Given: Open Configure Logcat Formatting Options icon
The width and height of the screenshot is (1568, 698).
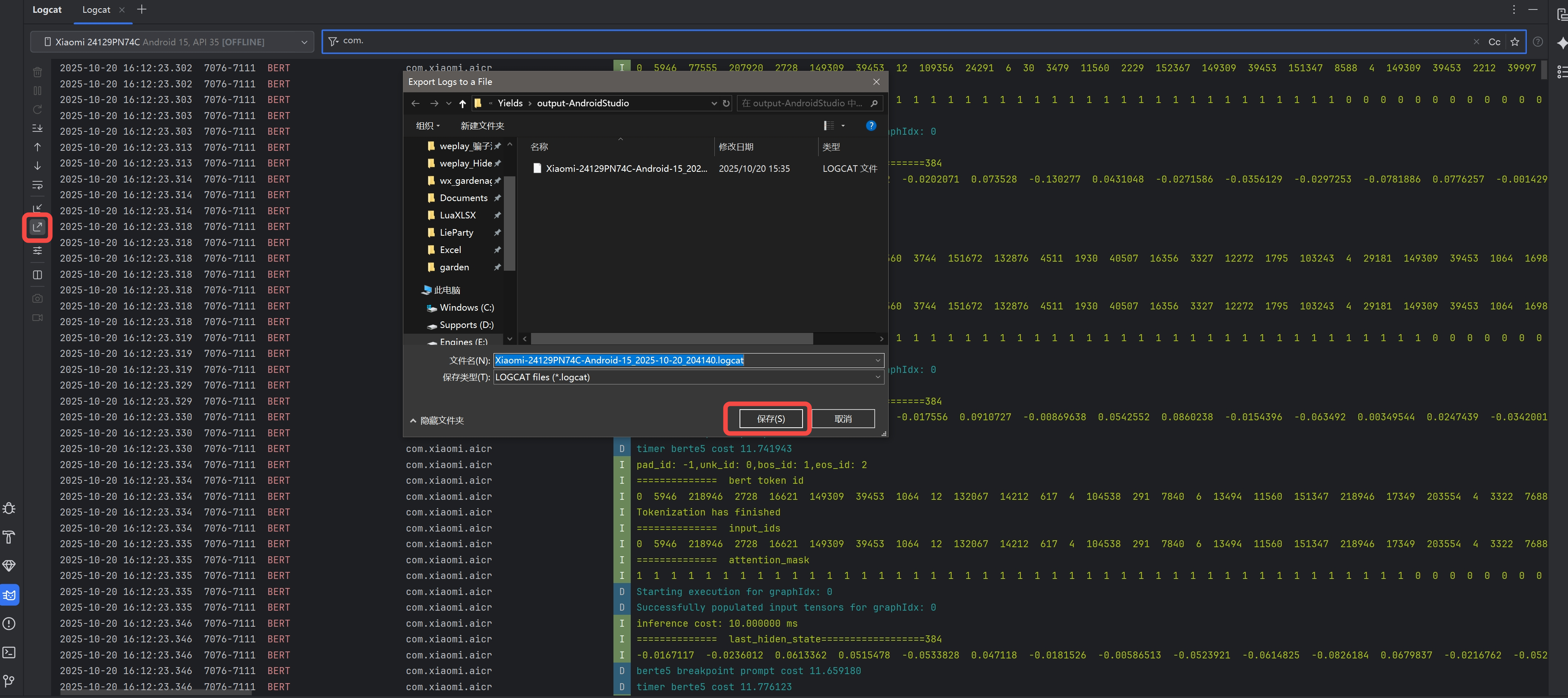Looking at the screenshot, I should pos(37,251).
